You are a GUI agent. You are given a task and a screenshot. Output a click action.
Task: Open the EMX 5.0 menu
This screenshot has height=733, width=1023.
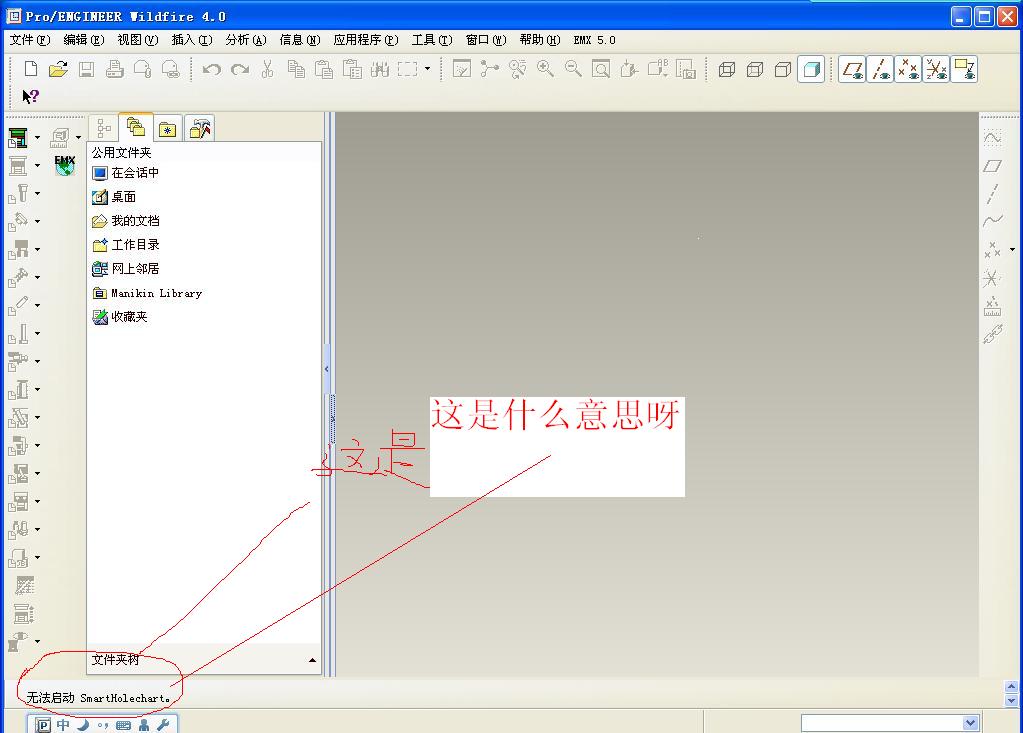(x=594, y=40)
